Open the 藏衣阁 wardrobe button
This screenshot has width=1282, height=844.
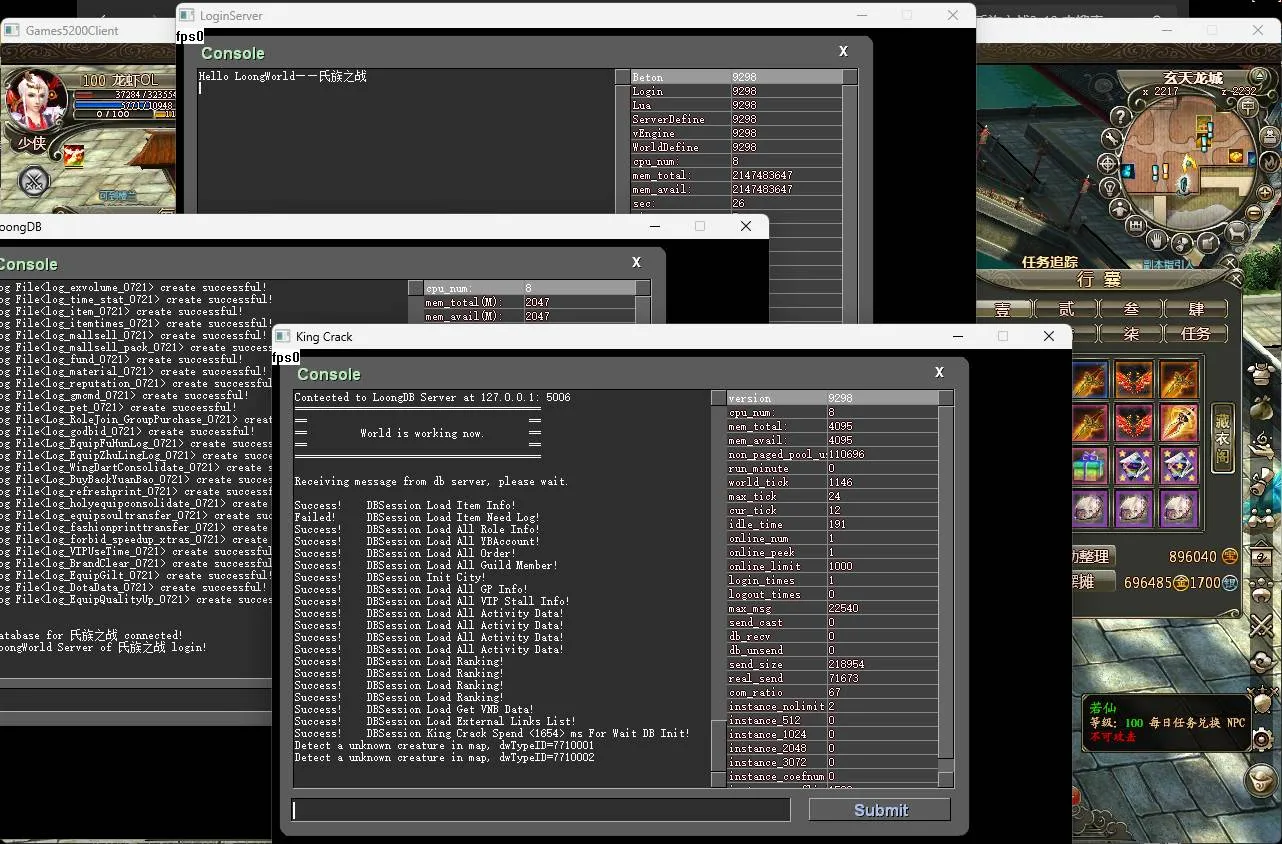coord(1222,438)
